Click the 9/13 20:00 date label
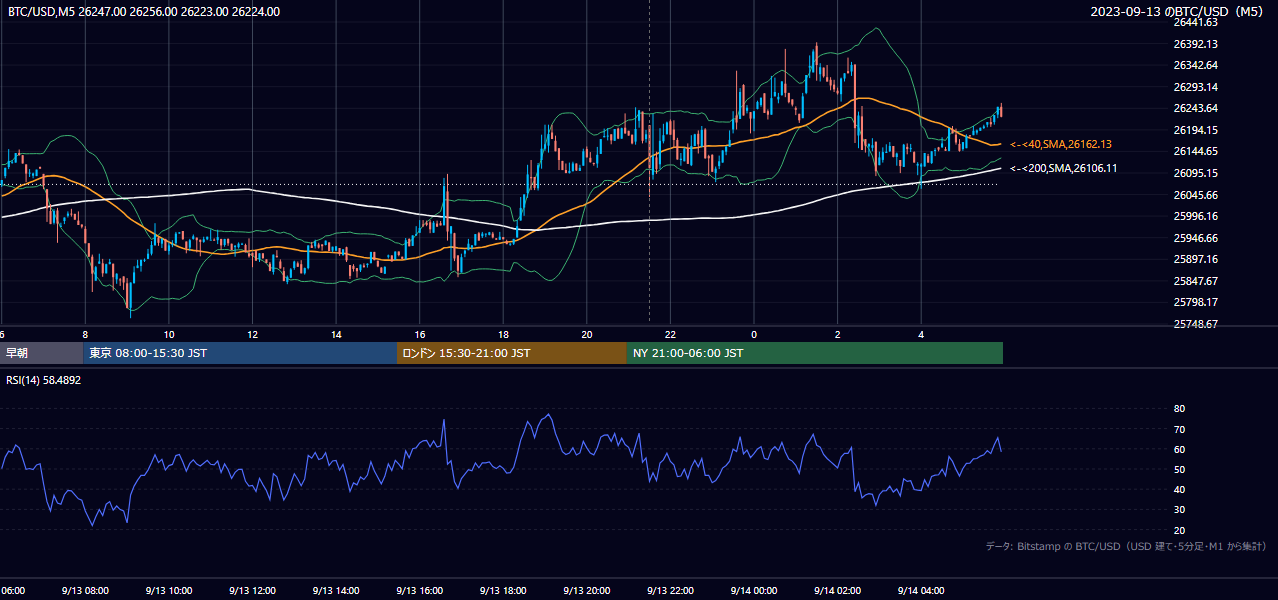This screenshot has height=600, width=1278. 587,591
